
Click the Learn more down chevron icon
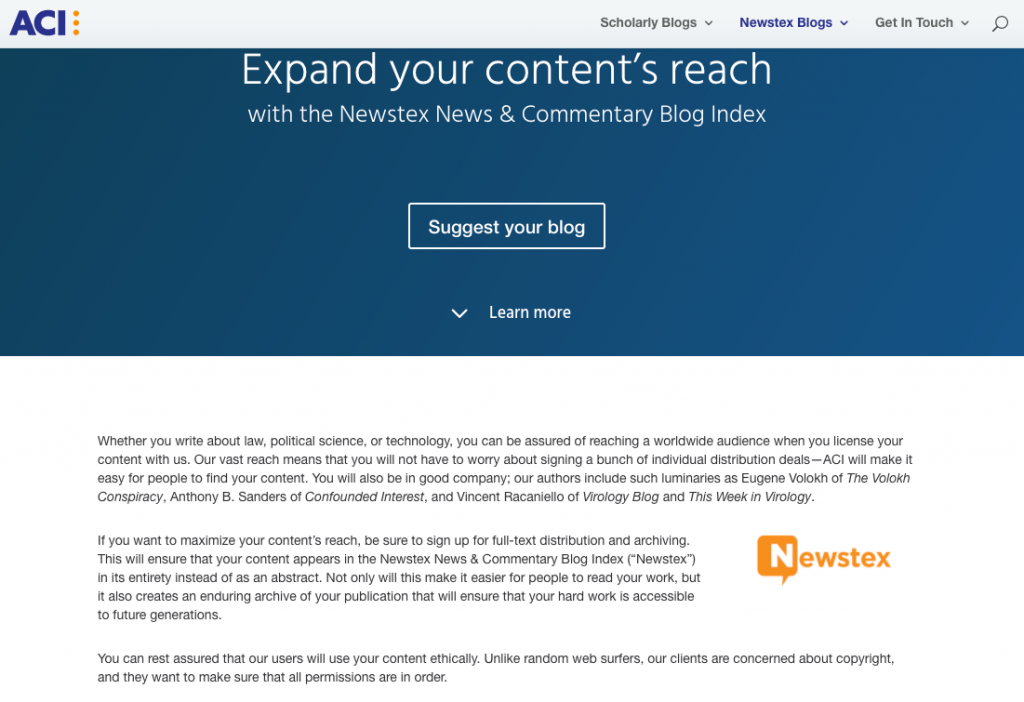460,313
